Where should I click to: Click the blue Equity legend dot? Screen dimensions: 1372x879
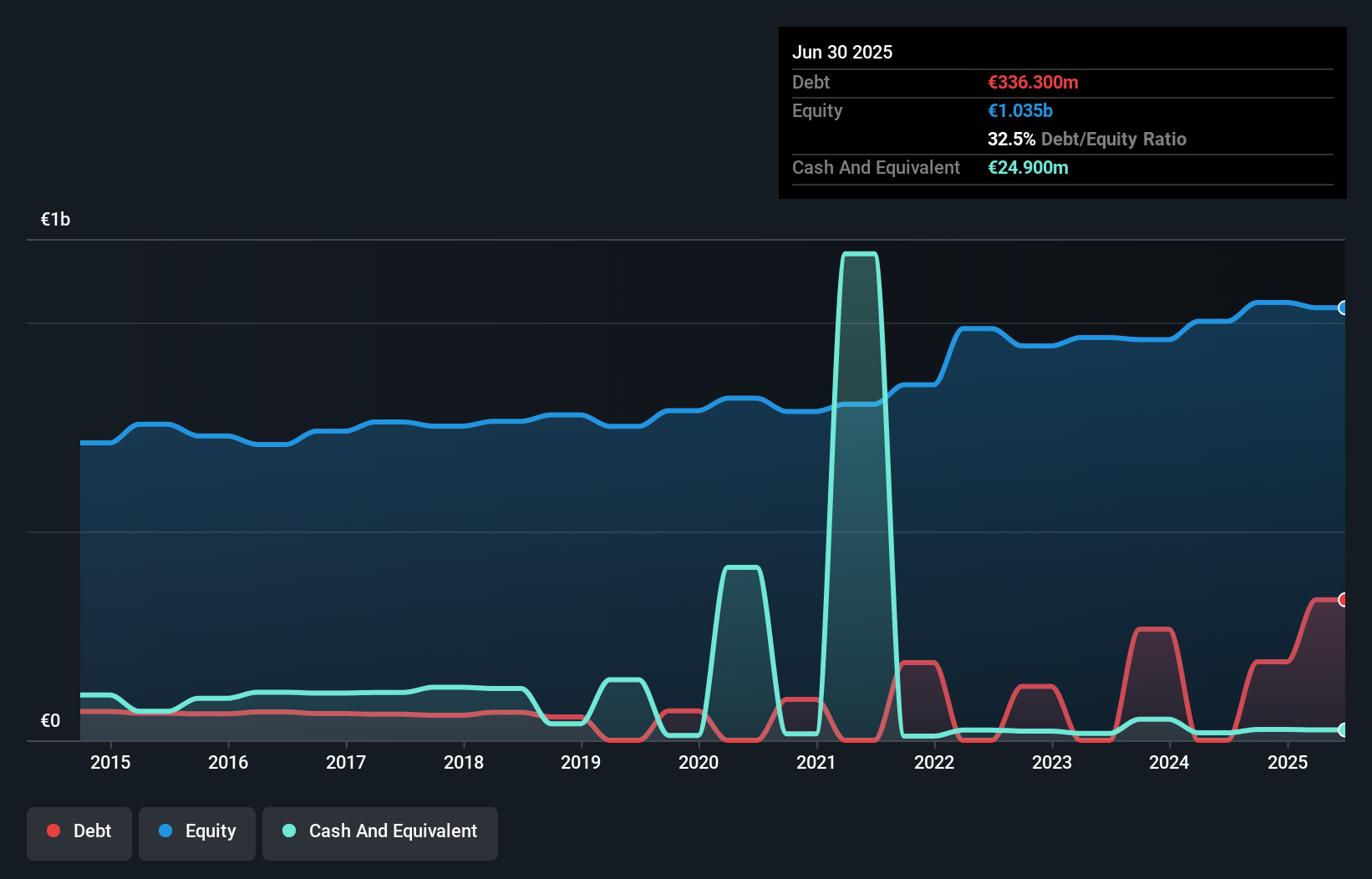(165, 831)
